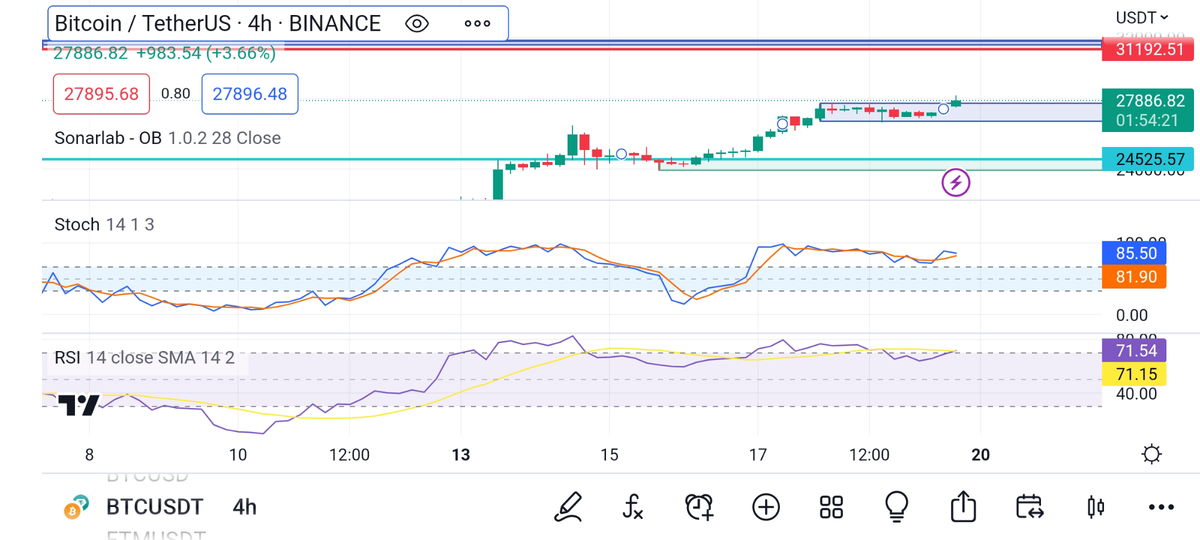This screenshot has width=1200, height=540.
Task: Open the layout grid icon
Action: pyautogui.click(x=831, y=507)
